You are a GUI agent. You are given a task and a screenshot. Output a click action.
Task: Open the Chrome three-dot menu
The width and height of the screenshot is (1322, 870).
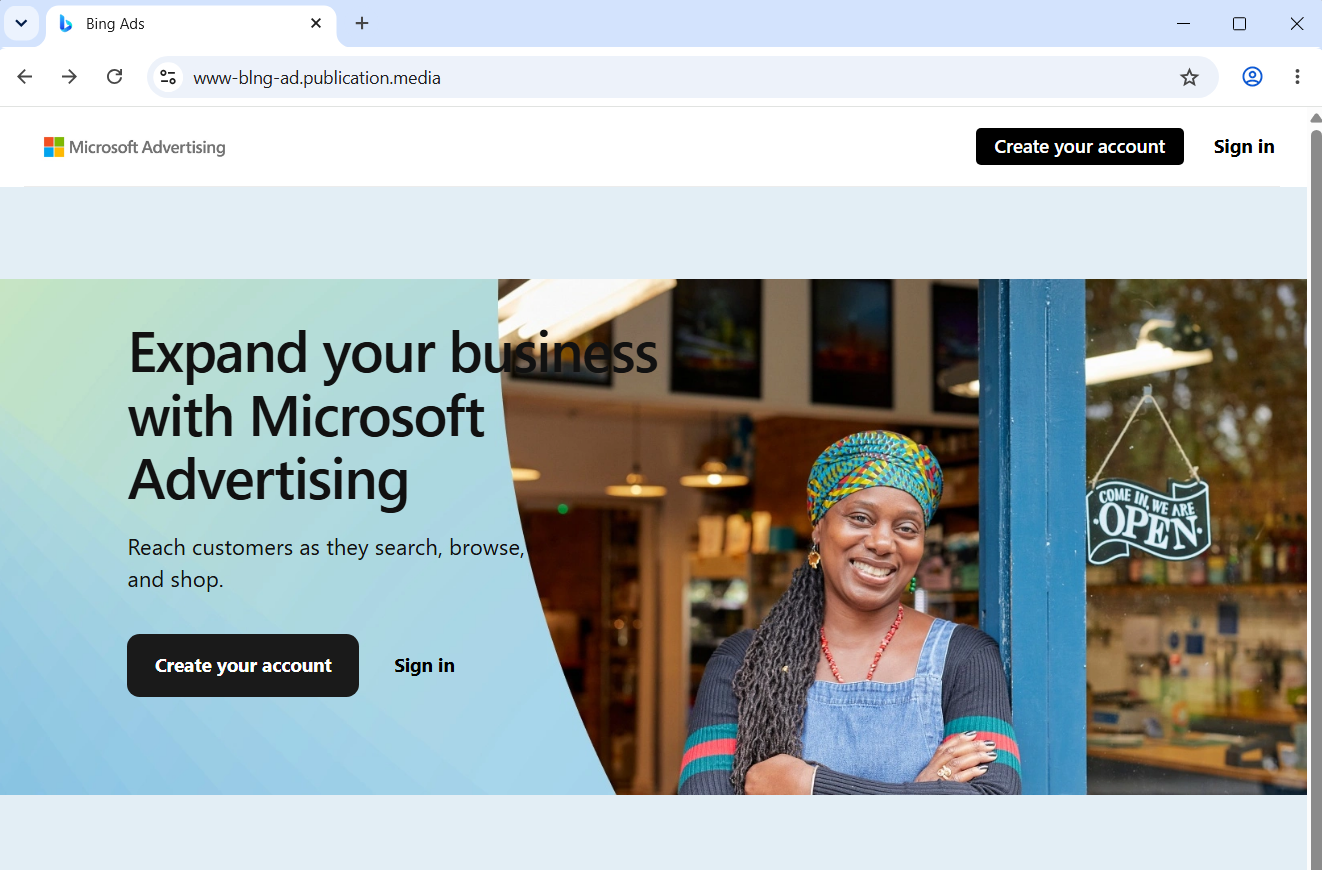point(1297,77)
